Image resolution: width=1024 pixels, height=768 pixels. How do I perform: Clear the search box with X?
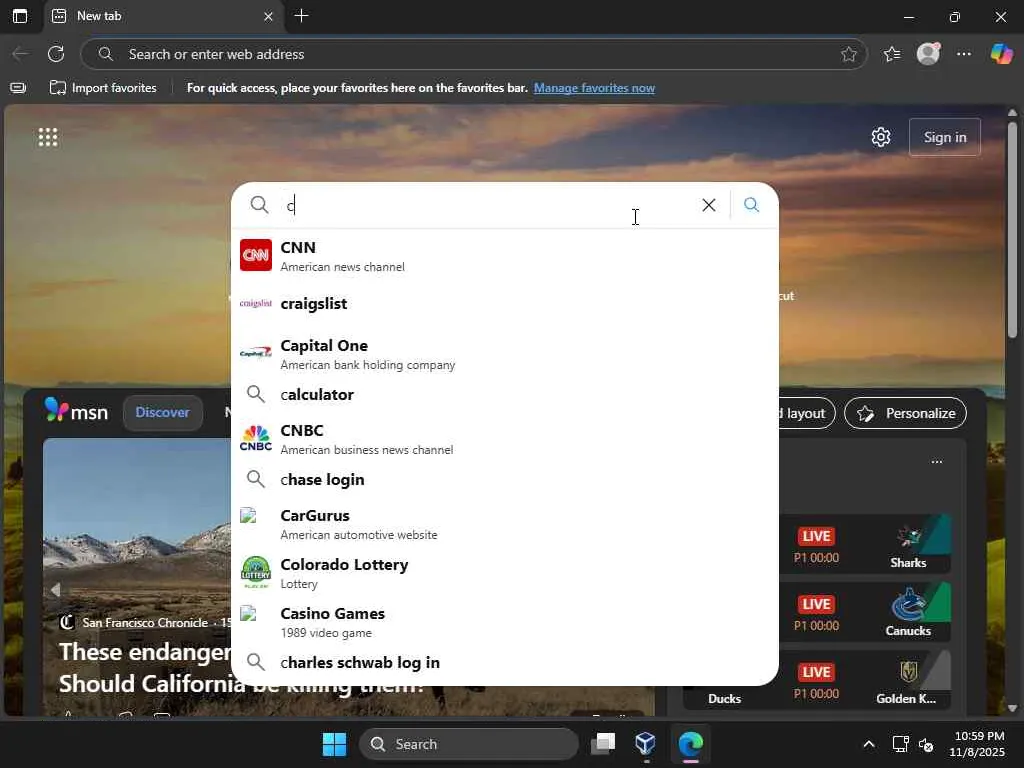coord(709,205)
